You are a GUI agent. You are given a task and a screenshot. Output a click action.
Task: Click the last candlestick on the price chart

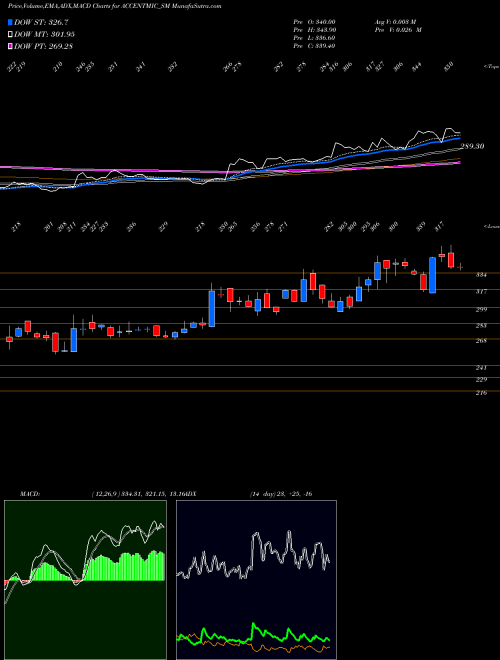click(460, 267)
